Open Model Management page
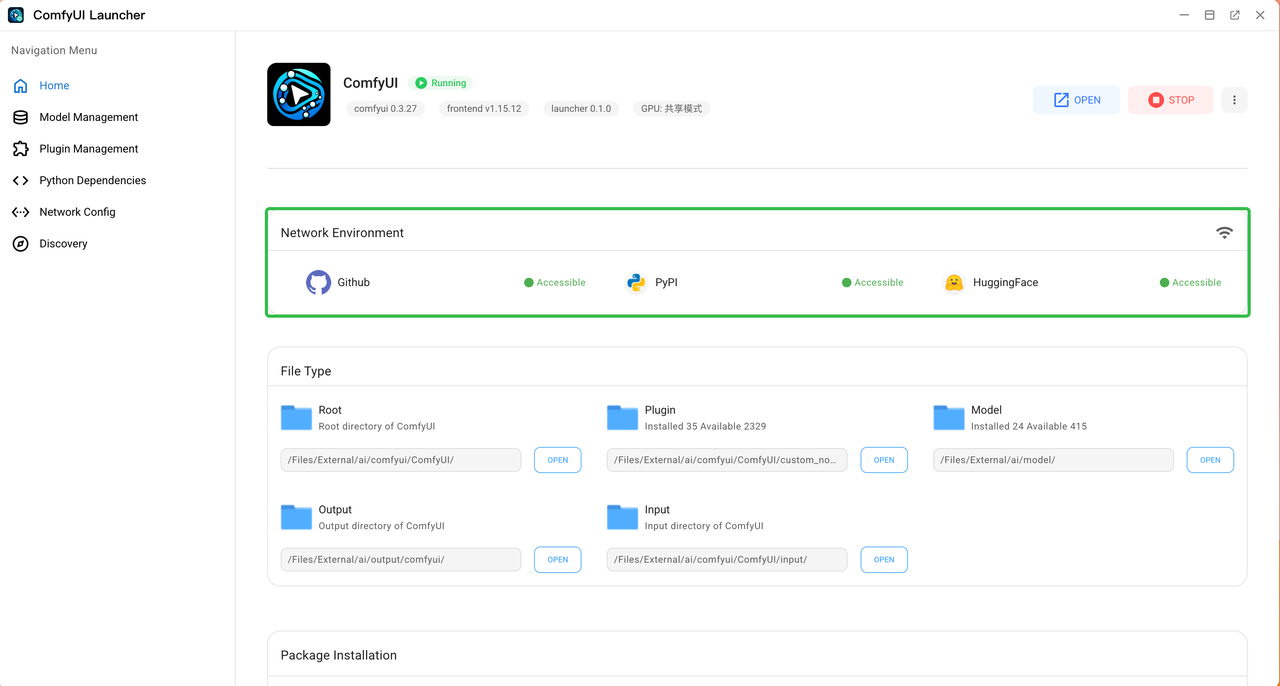Screen dimensions: 1280x686 (x=88, y=117)
